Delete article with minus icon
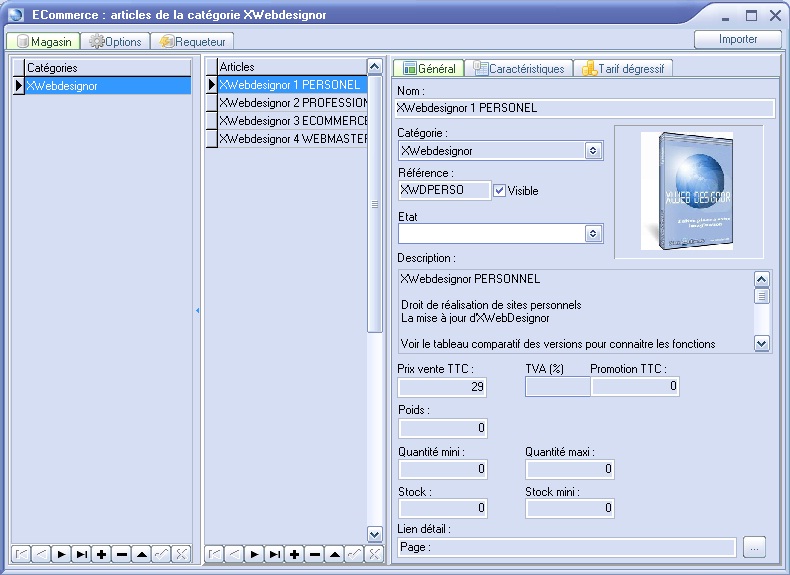The width and height of the screenshot is (790, 575). click(x=315, y=554)
